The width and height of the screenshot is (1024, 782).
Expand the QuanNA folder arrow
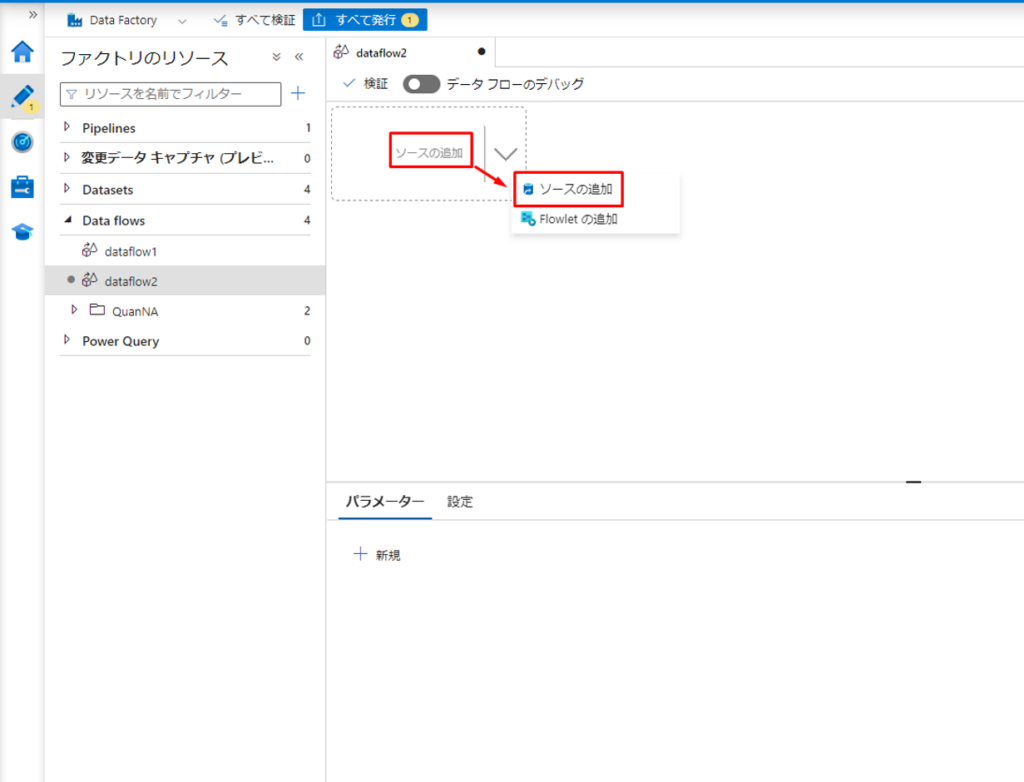coord(74,310)
